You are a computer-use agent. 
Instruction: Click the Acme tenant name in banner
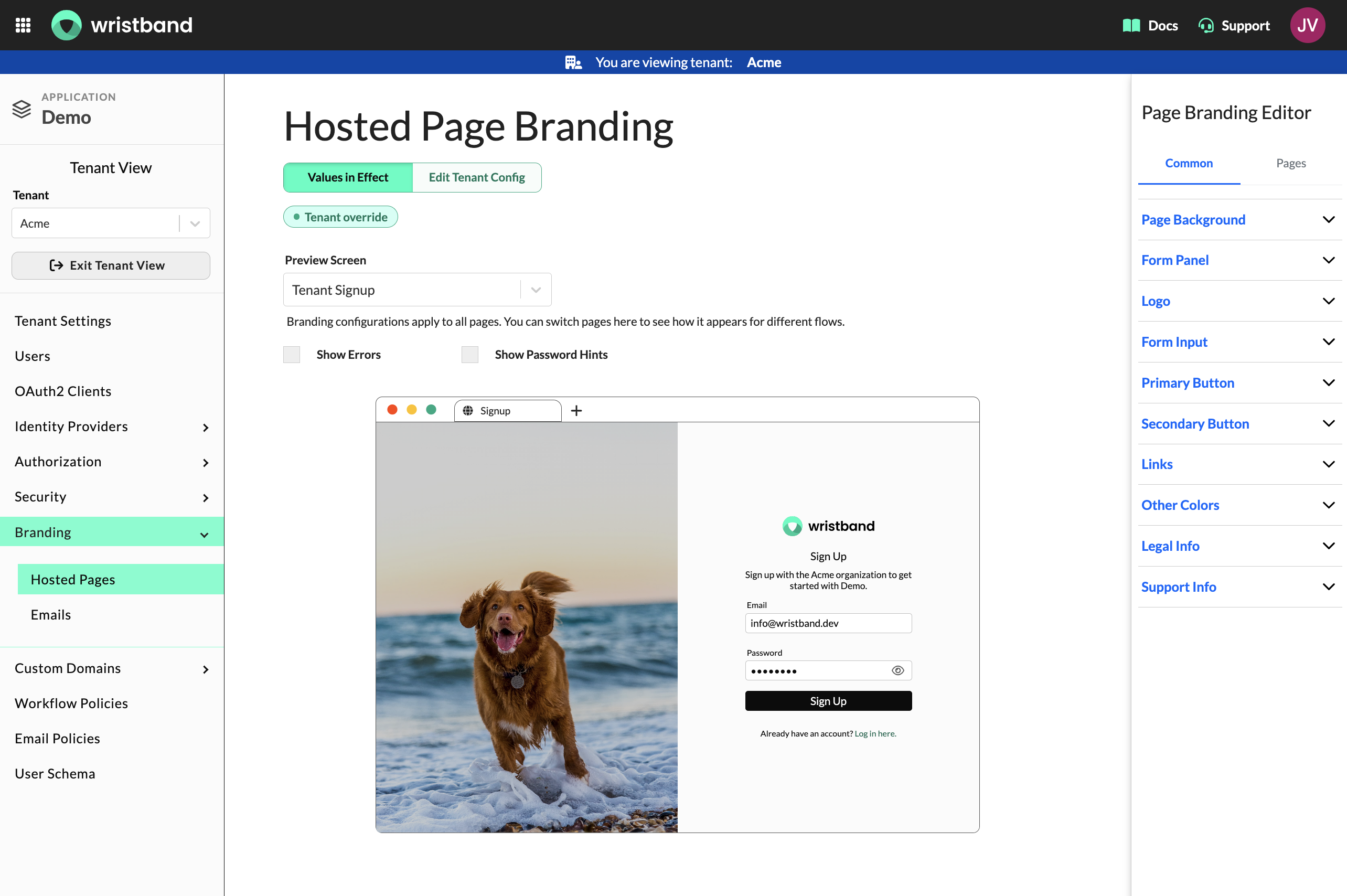(x=764, y=62)
